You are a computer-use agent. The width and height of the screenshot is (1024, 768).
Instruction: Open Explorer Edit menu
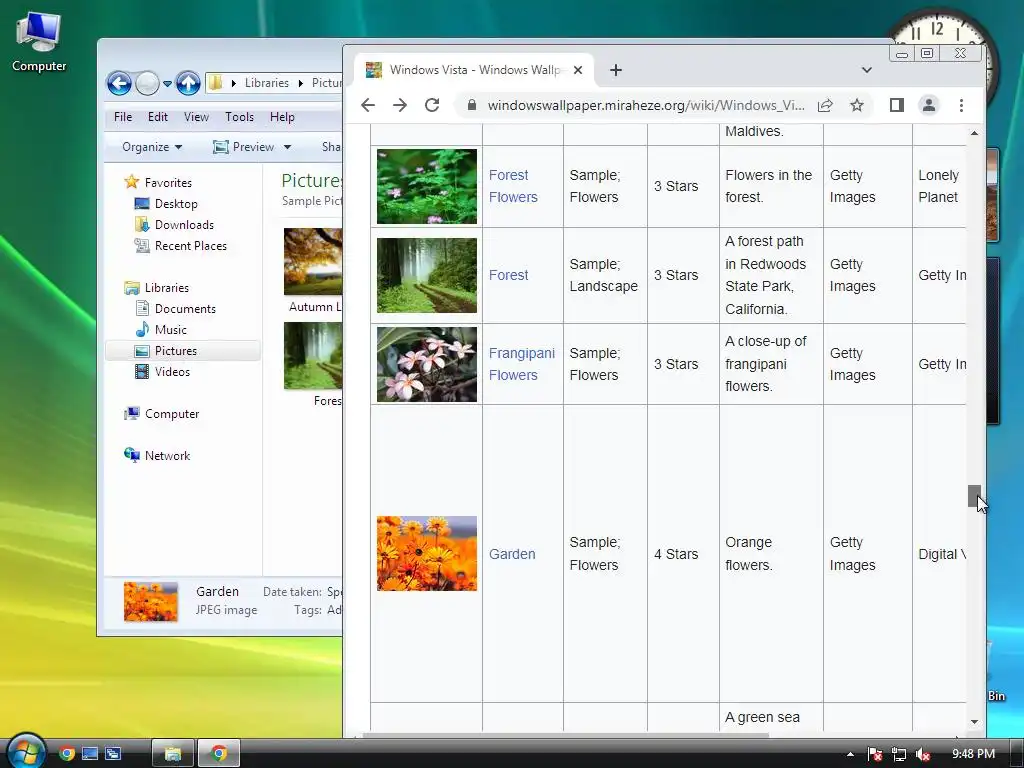(157, 117)
